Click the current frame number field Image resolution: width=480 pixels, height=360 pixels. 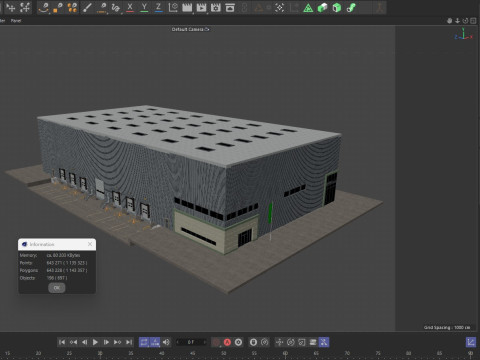(191, 342)
